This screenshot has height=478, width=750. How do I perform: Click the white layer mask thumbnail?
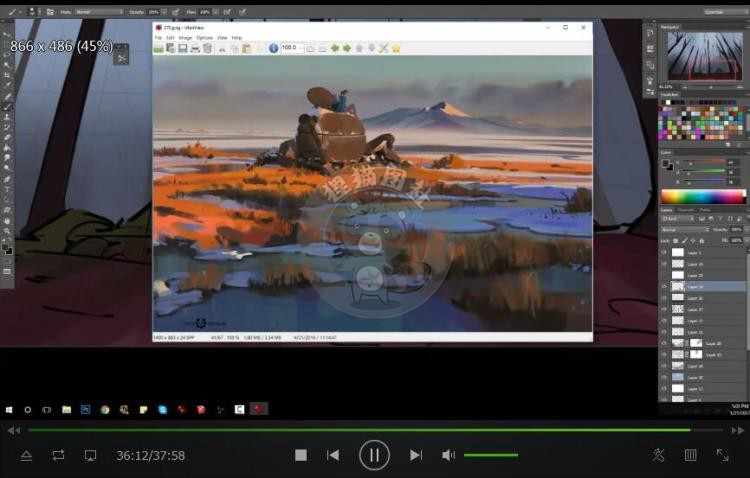pyautogui.click(x=696, y=343)
